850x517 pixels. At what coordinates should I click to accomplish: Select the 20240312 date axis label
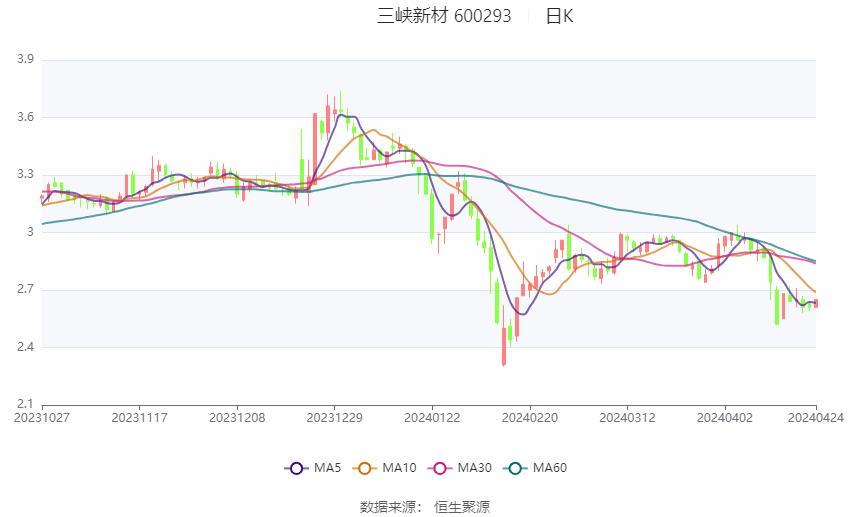(x=627, y=418)
